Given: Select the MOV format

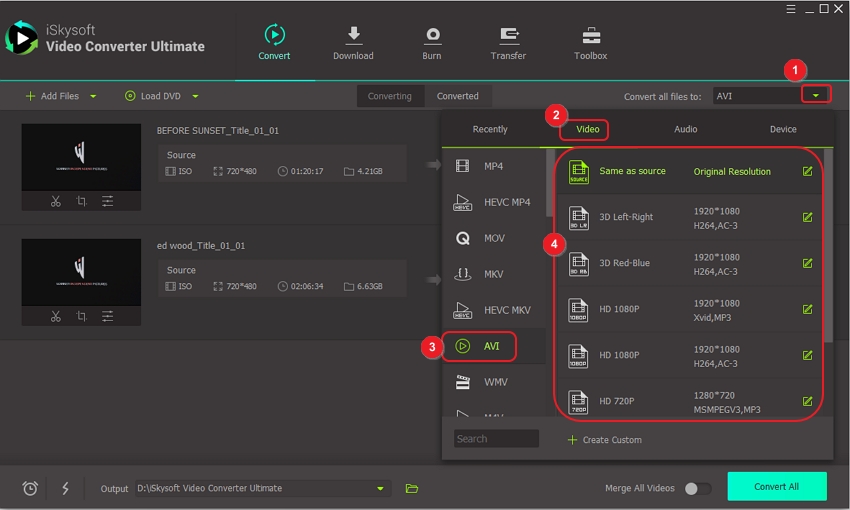Looking at the screenshot, I should click(493, 238).
